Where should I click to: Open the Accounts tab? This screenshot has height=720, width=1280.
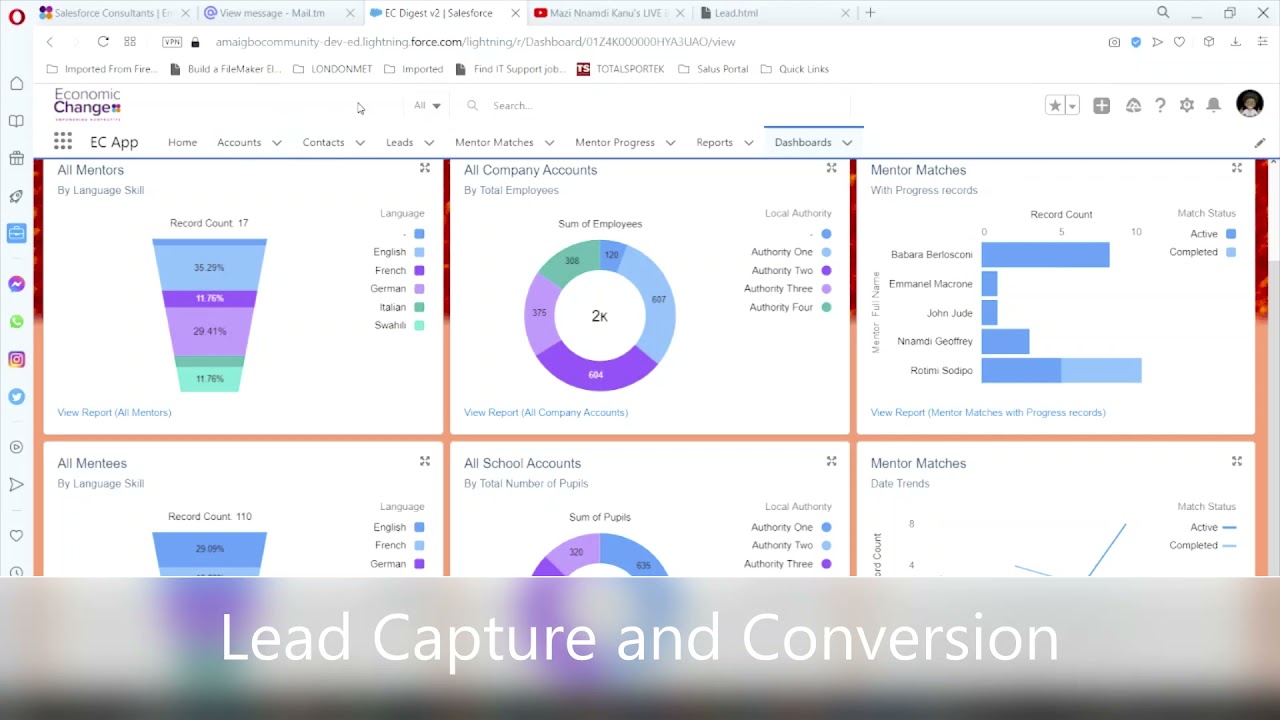[x=239, y=143]
